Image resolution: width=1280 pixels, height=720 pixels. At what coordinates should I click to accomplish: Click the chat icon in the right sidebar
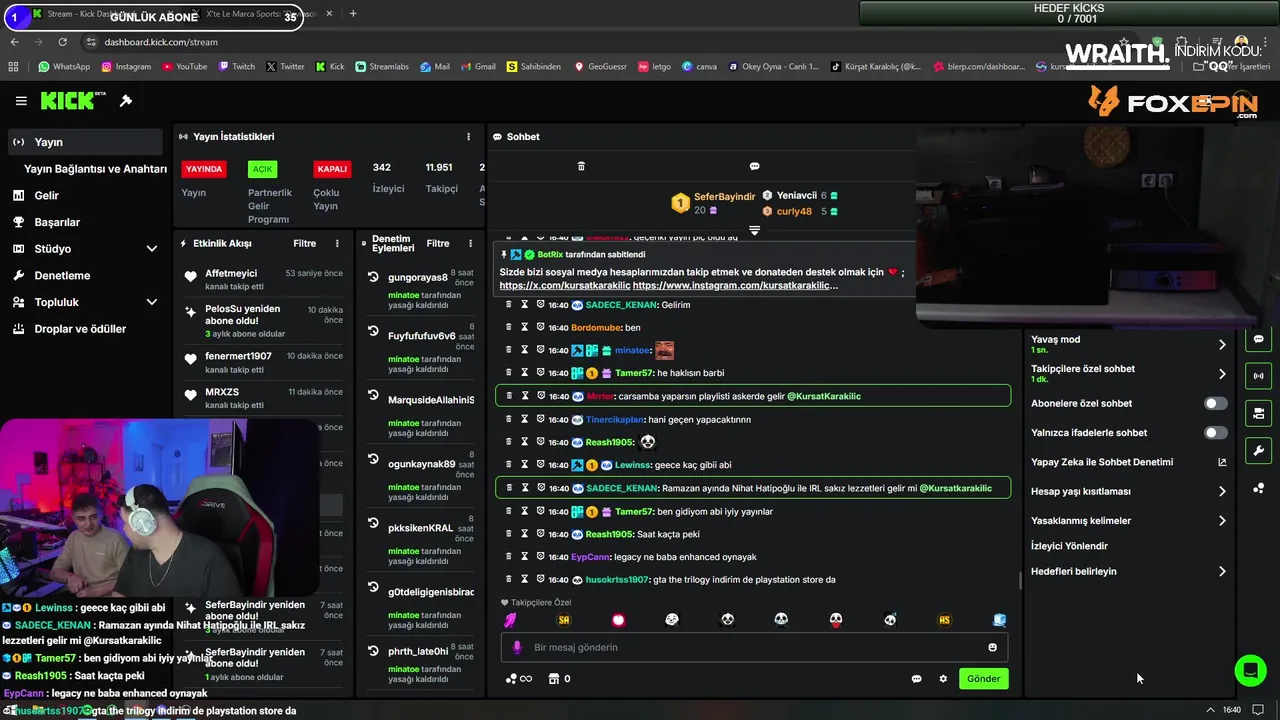1258,339
